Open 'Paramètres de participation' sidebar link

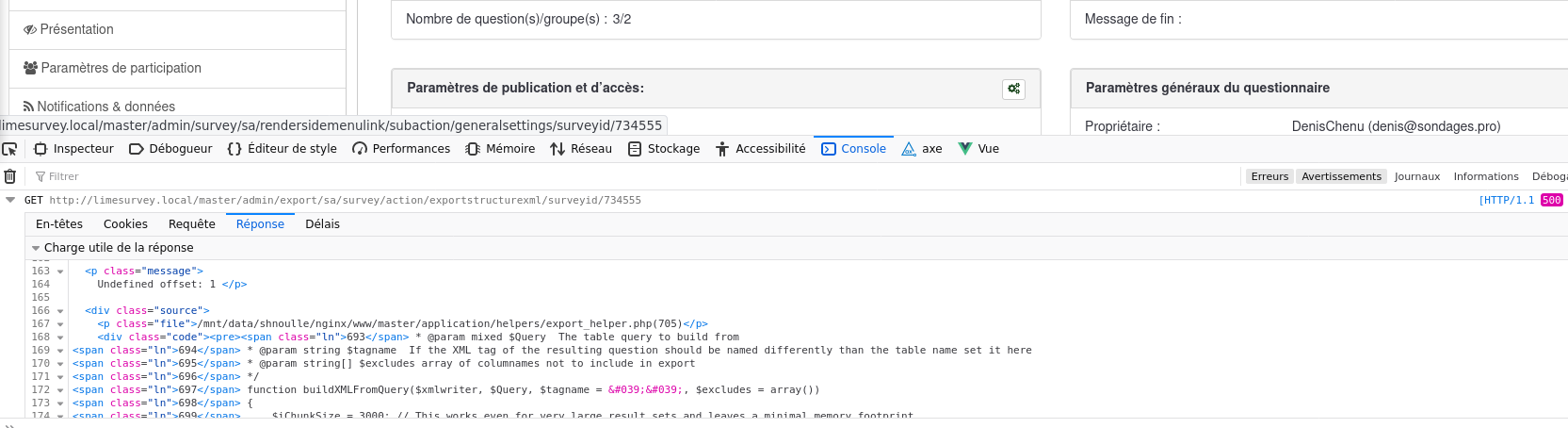pos(121,68)
